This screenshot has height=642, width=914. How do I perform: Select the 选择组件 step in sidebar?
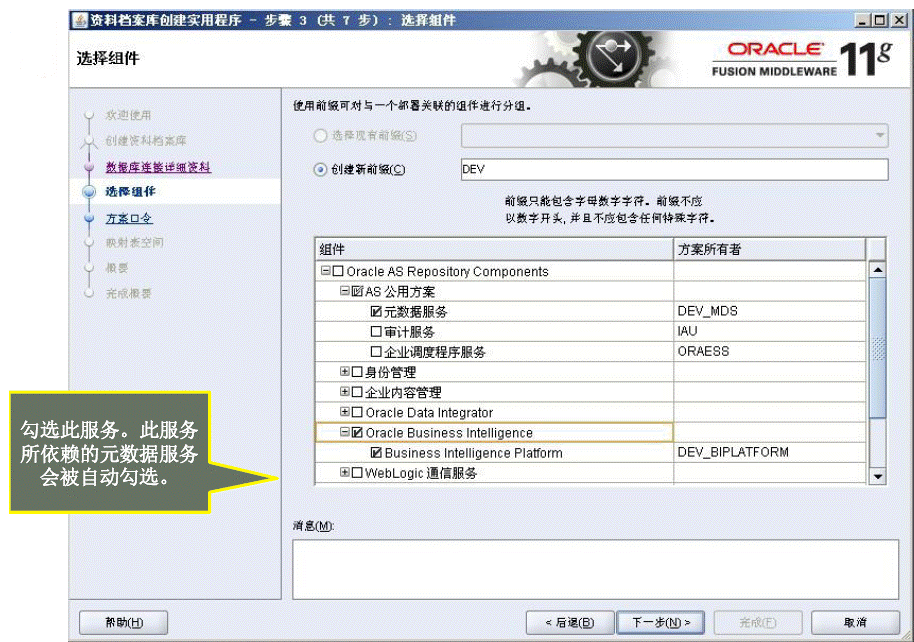[x=131, y=191]
